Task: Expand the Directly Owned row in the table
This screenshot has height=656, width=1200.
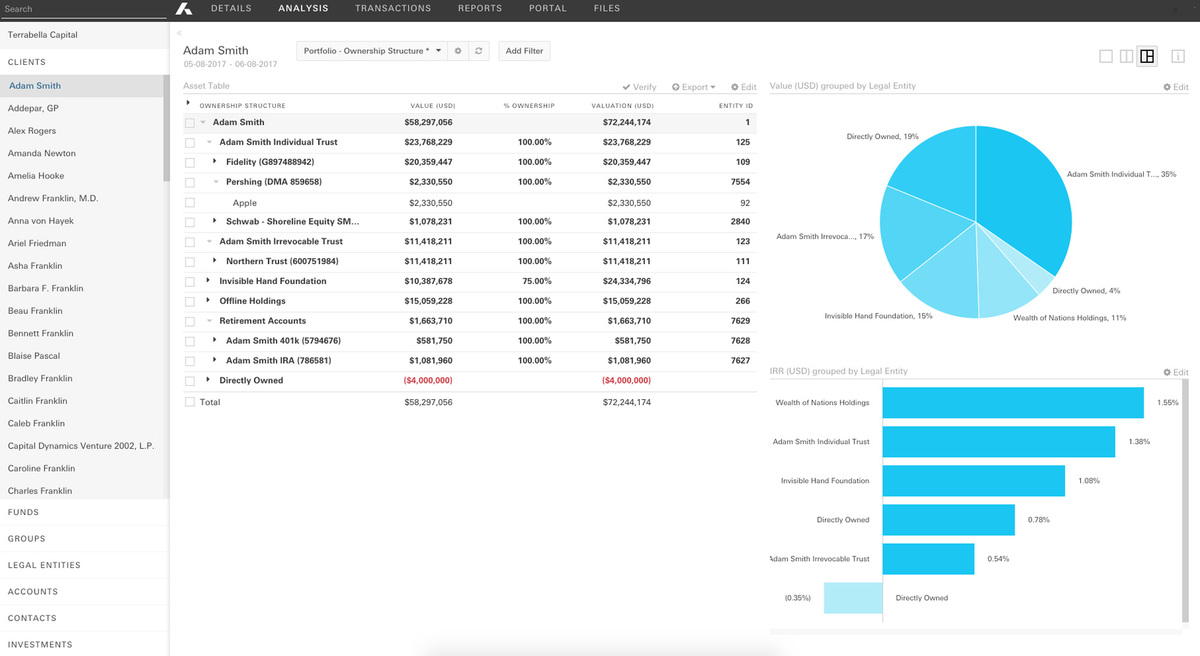Action: coord(208,380)
